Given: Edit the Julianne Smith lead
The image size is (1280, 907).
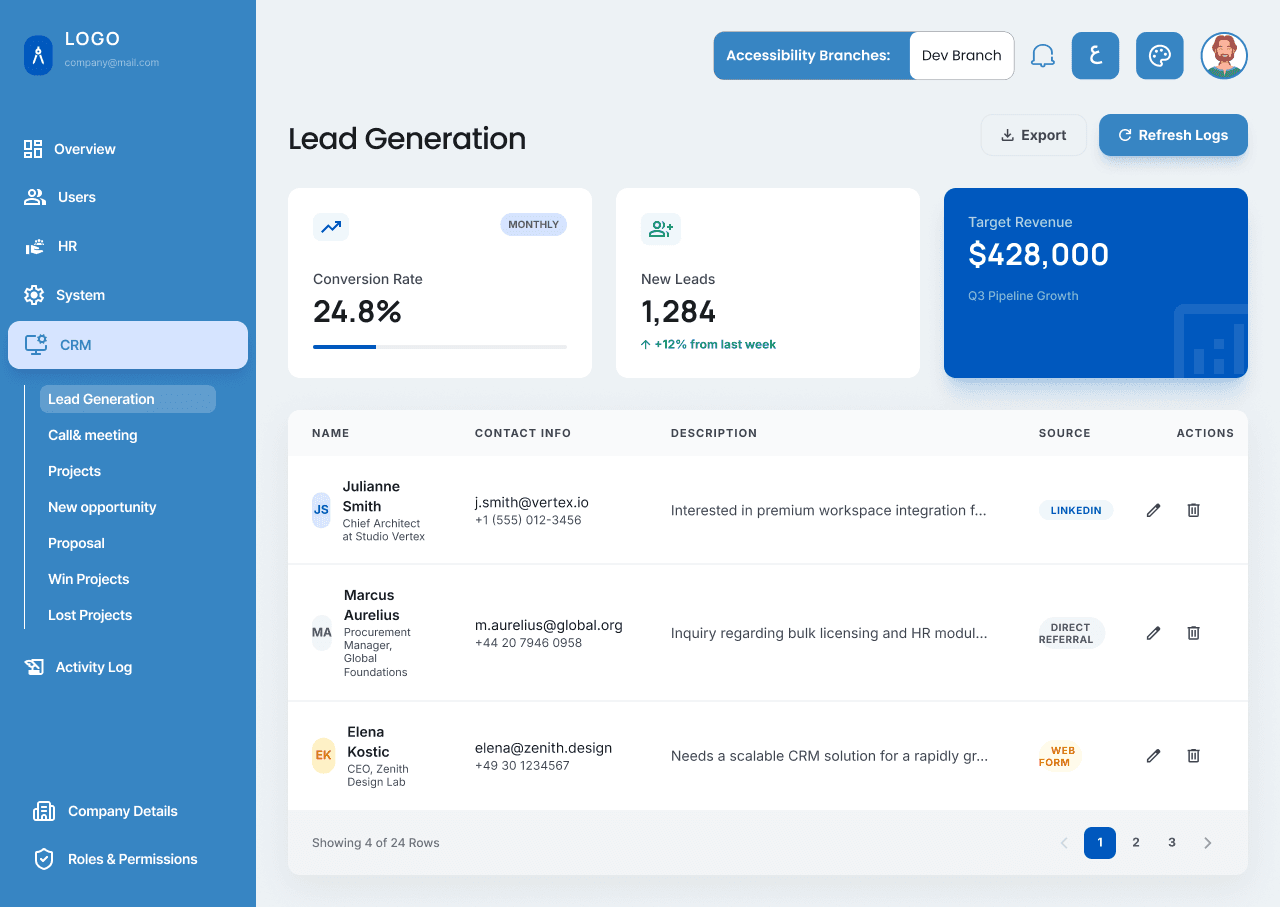Looking at the screenshot, I should point(1153,510).
